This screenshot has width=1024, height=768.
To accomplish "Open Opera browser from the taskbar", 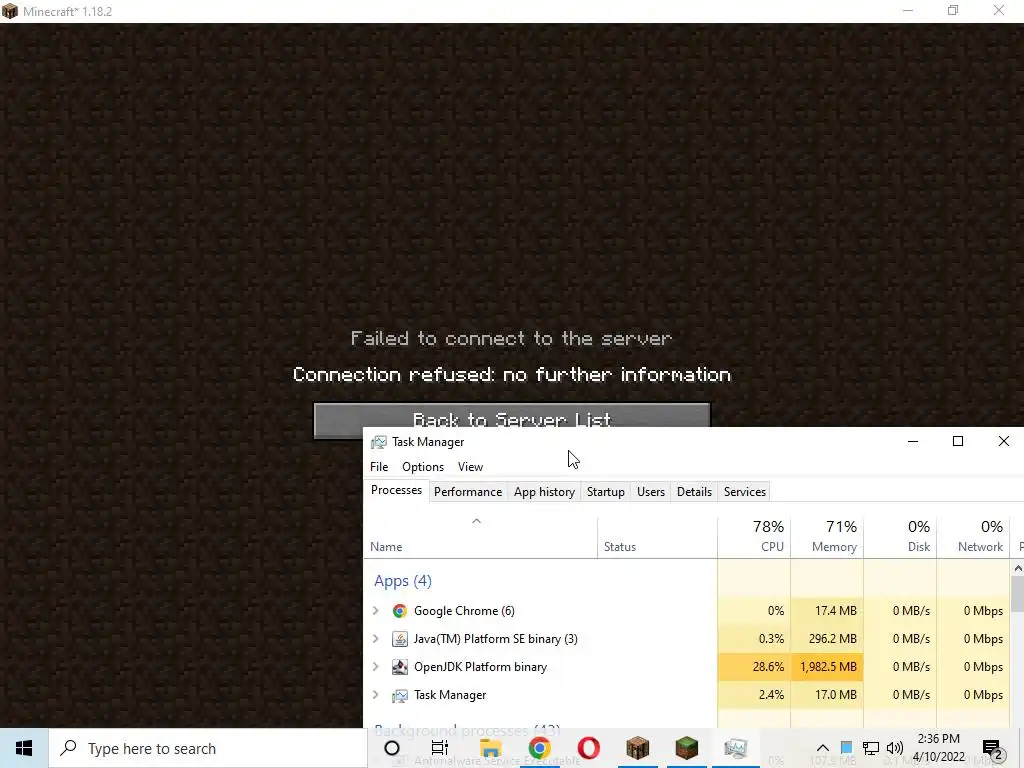I will (x=588, y=748).
